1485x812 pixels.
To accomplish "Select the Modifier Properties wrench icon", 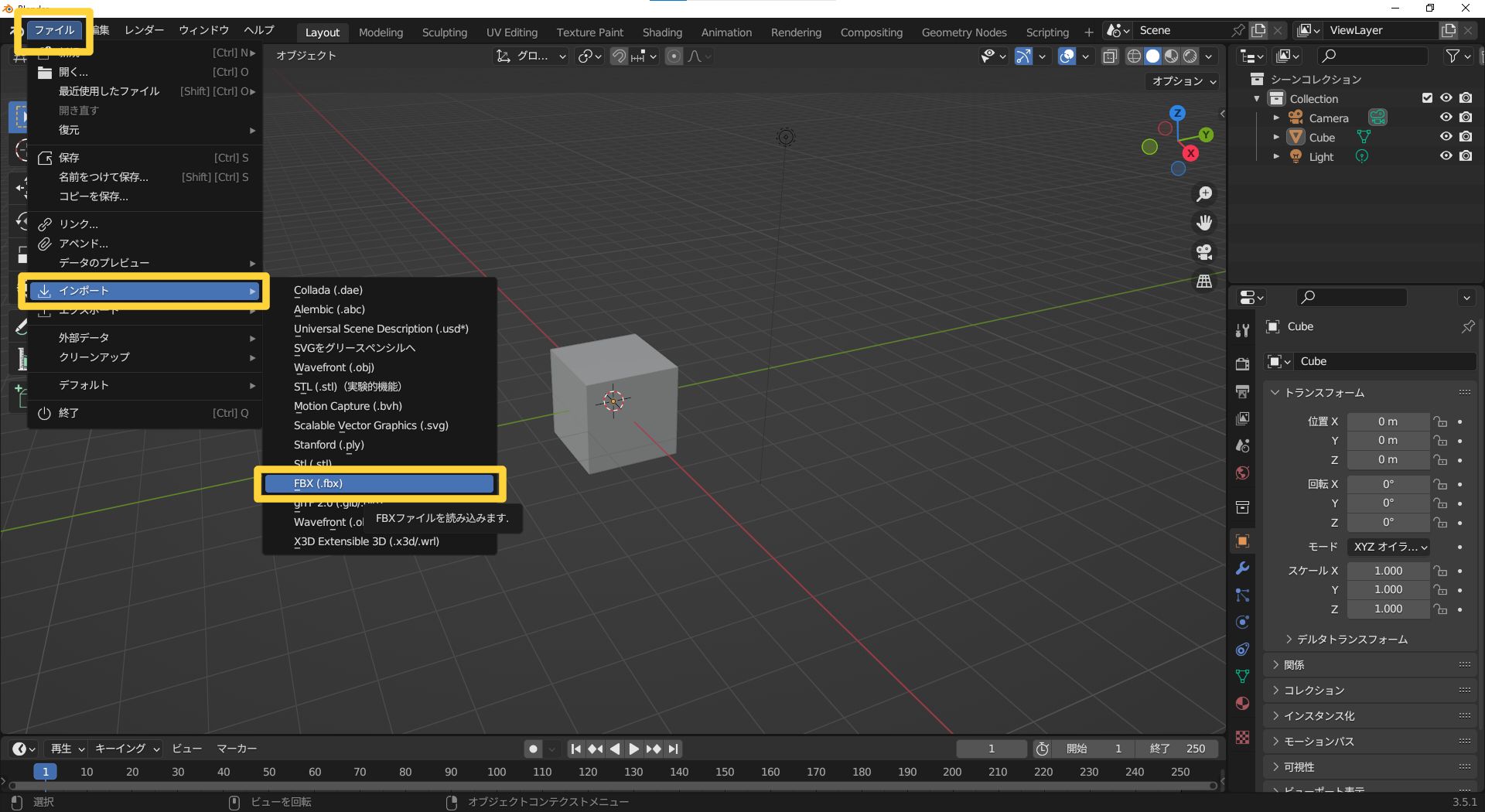I will pyautogui.click(x=1242, y=568).
